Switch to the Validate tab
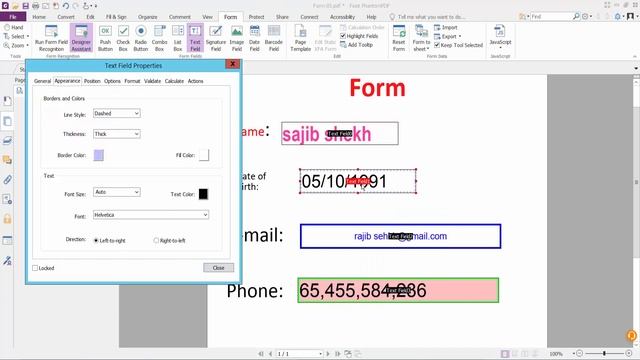Viewport: 640px width, 360px height. [152, 81]
